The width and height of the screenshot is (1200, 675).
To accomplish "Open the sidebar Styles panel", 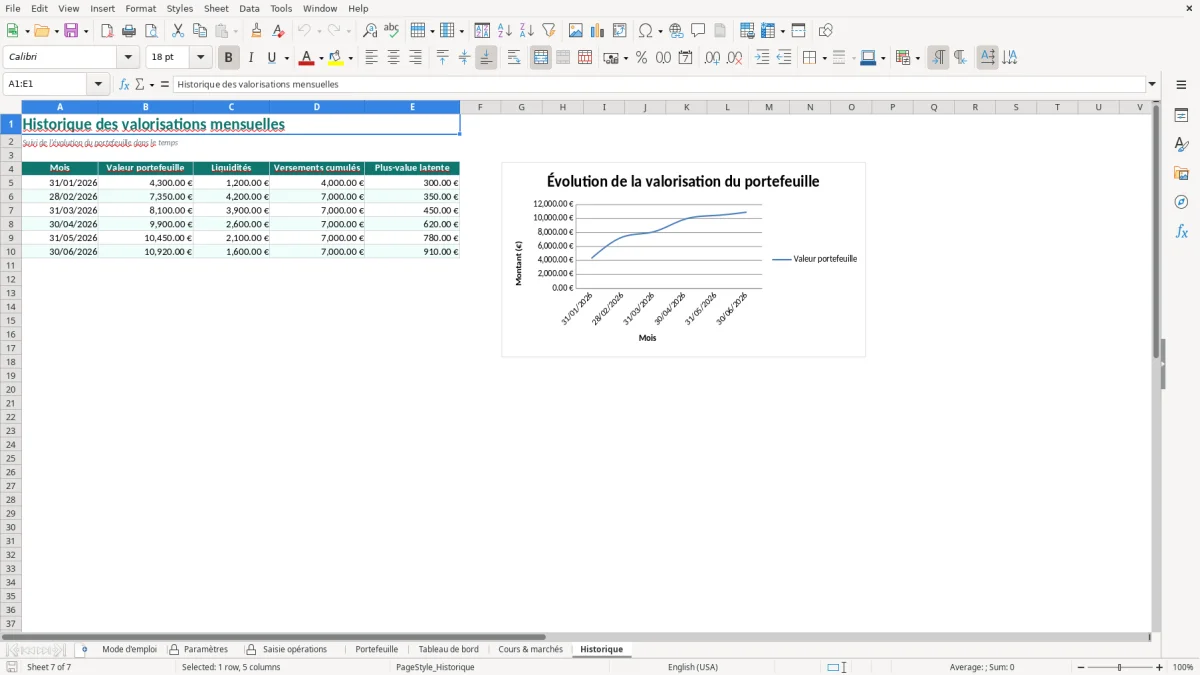I will pyautogui.click(x=1181, y=145).
